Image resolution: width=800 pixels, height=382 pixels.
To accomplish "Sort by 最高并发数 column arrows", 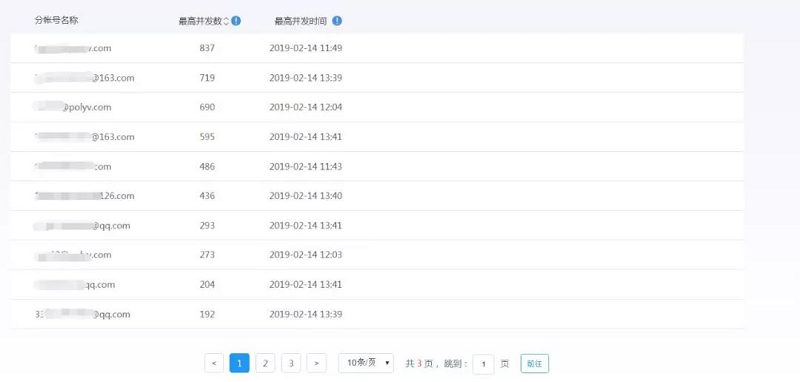I will (227, 21).
